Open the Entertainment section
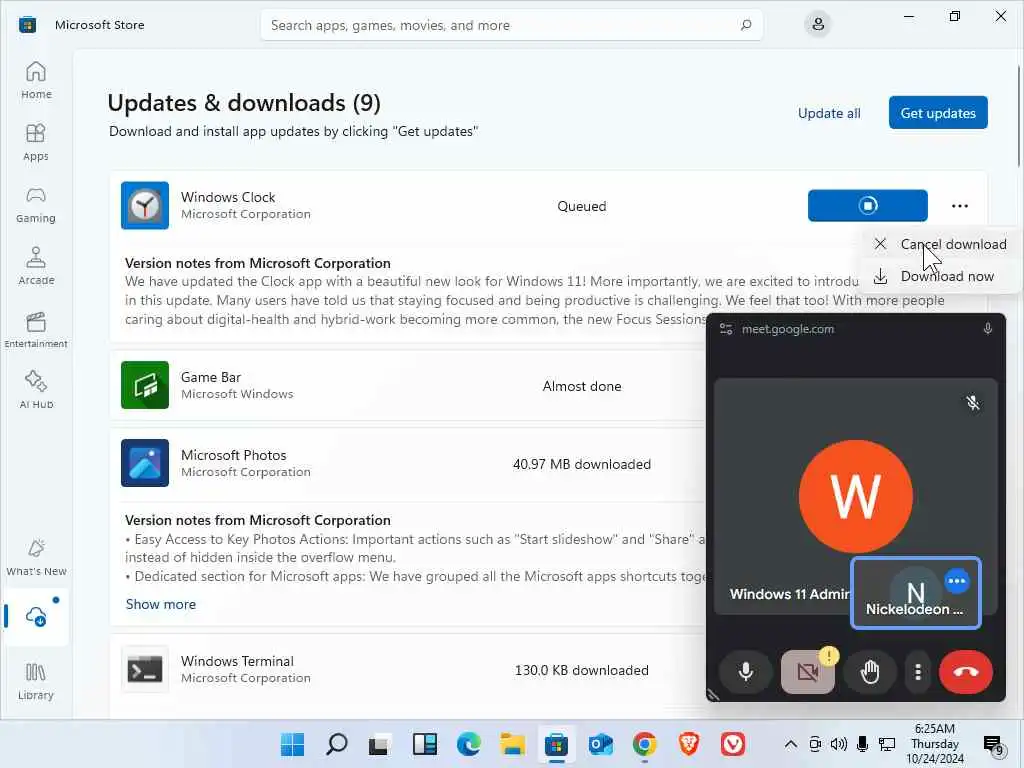The height and width of the screenshot is (768, 1024). pyautogui.click(x=36, y=329)
